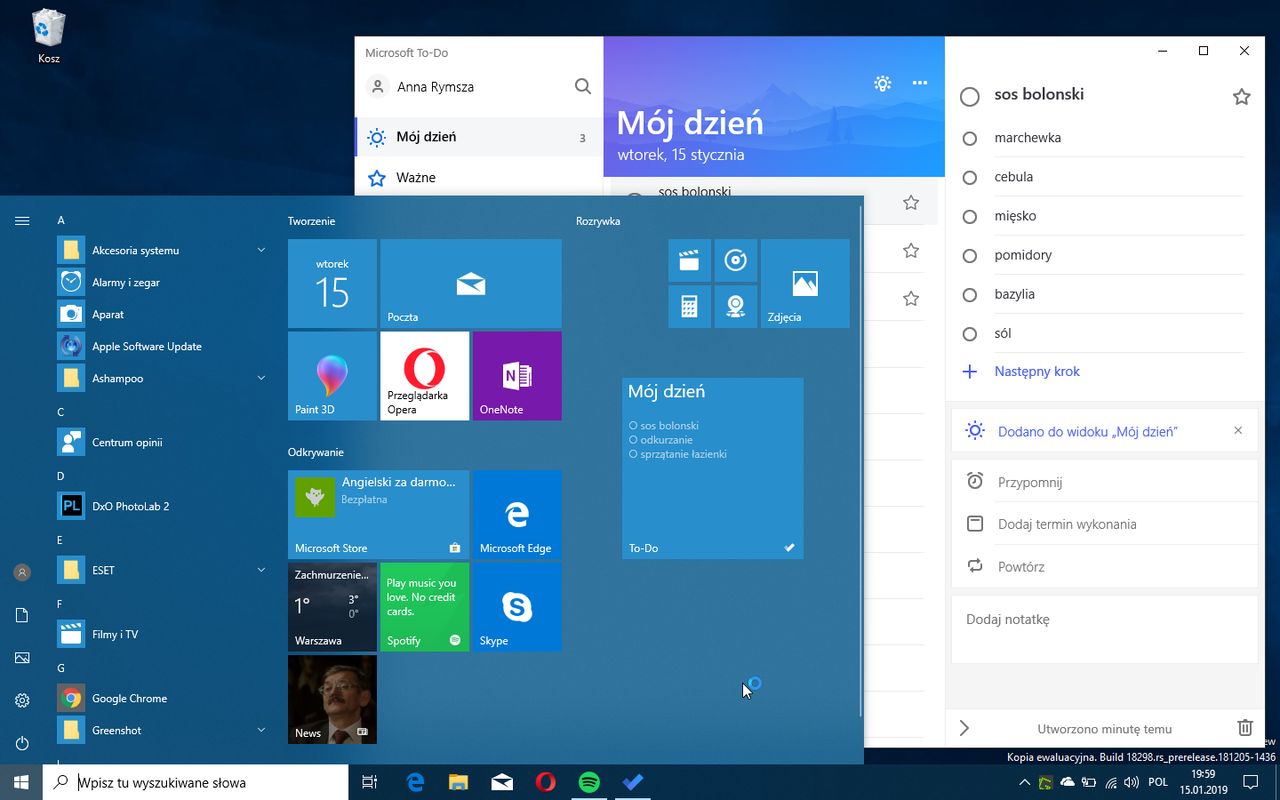The height and width of the screenshot is (800, 1280).
Task: Click Następny krok to add a step
Action: [1037, 372]
